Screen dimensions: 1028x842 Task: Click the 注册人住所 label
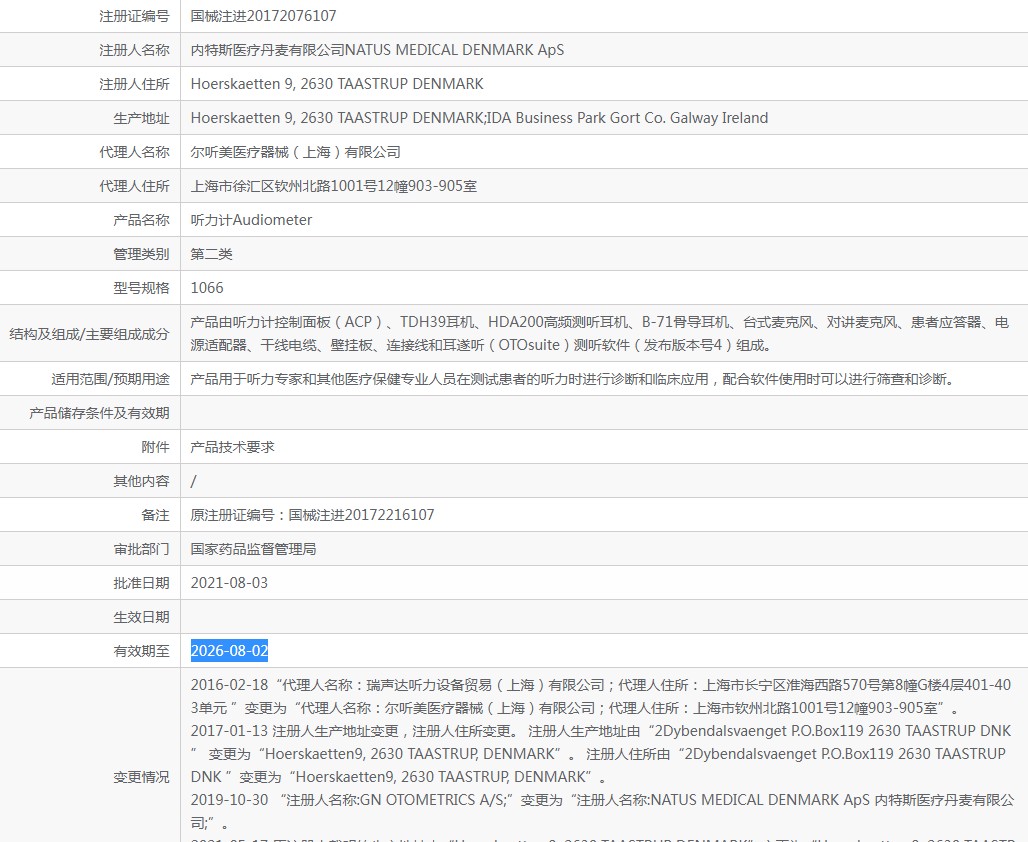[x=134, y=84]
